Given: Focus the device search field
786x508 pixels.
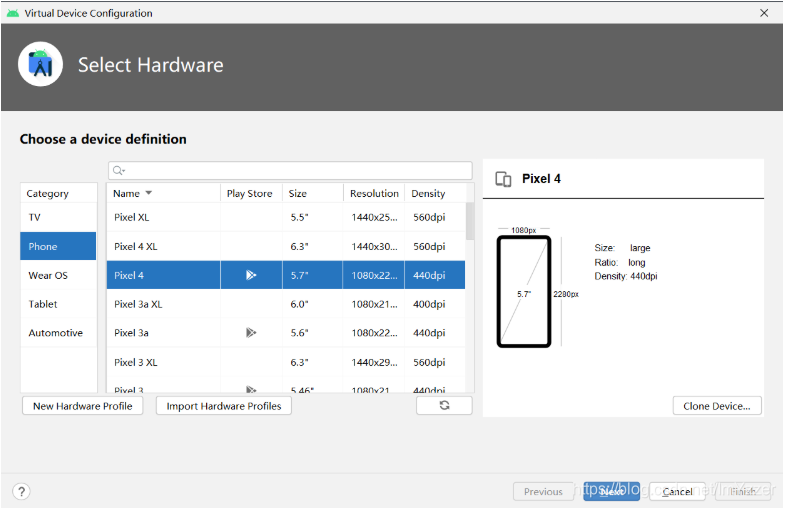Looking at the screenshot, I should coord(290,171).
